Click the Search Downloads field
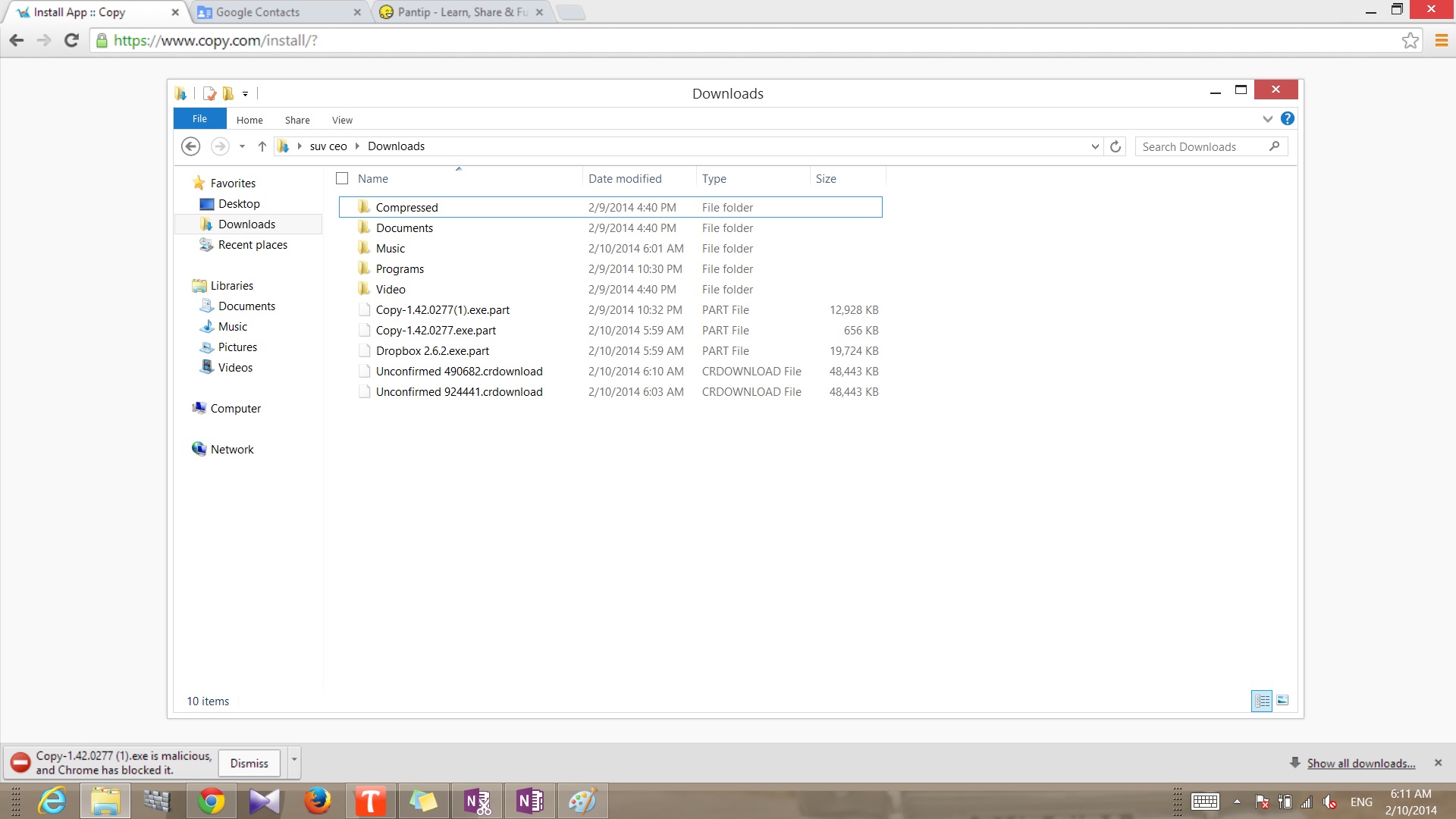The width and height of the screenshot is (1456, 819). (1202, 146)
